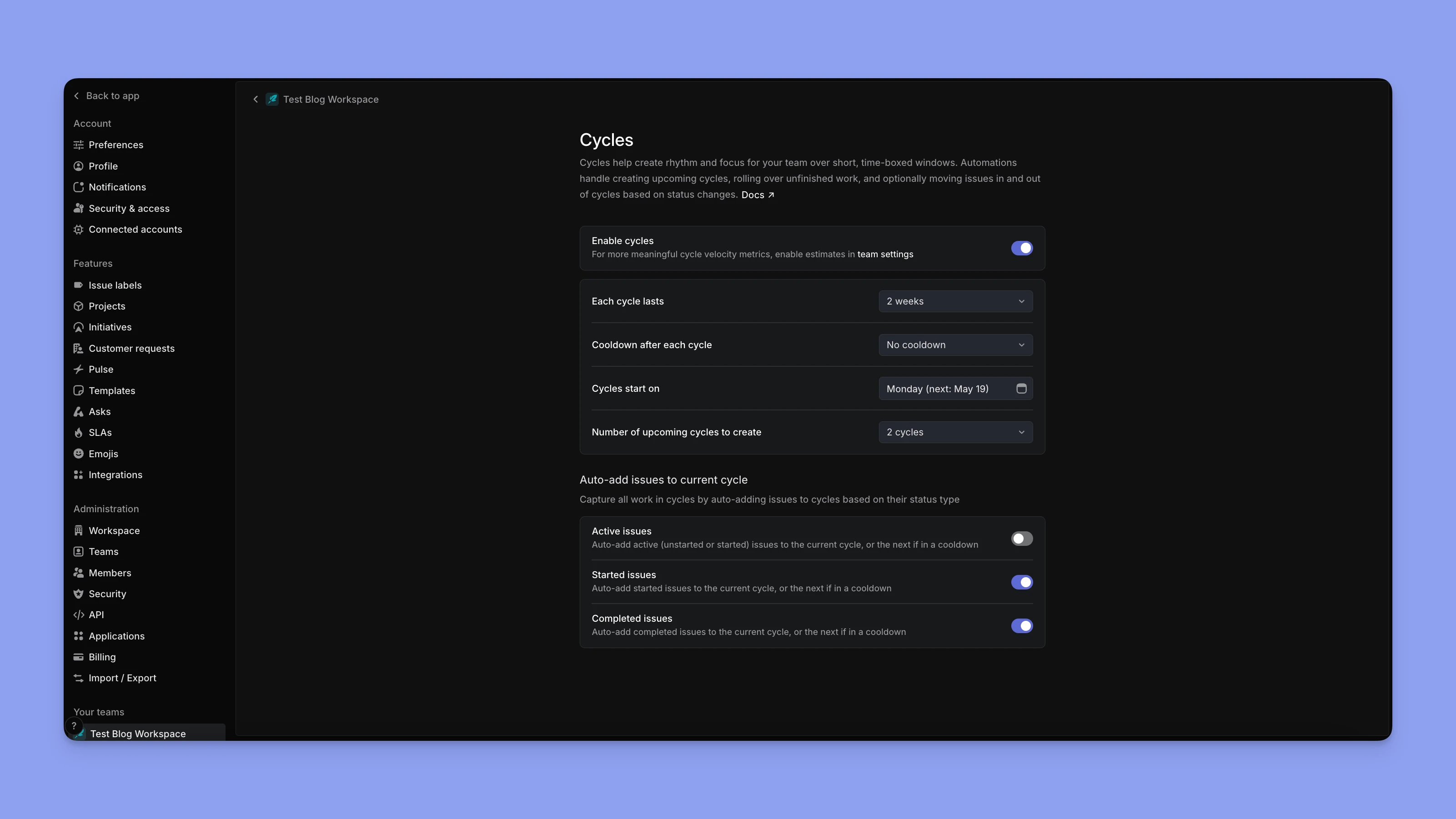
Task: Open Integrations settings page
Action: [x=115, y=475]
